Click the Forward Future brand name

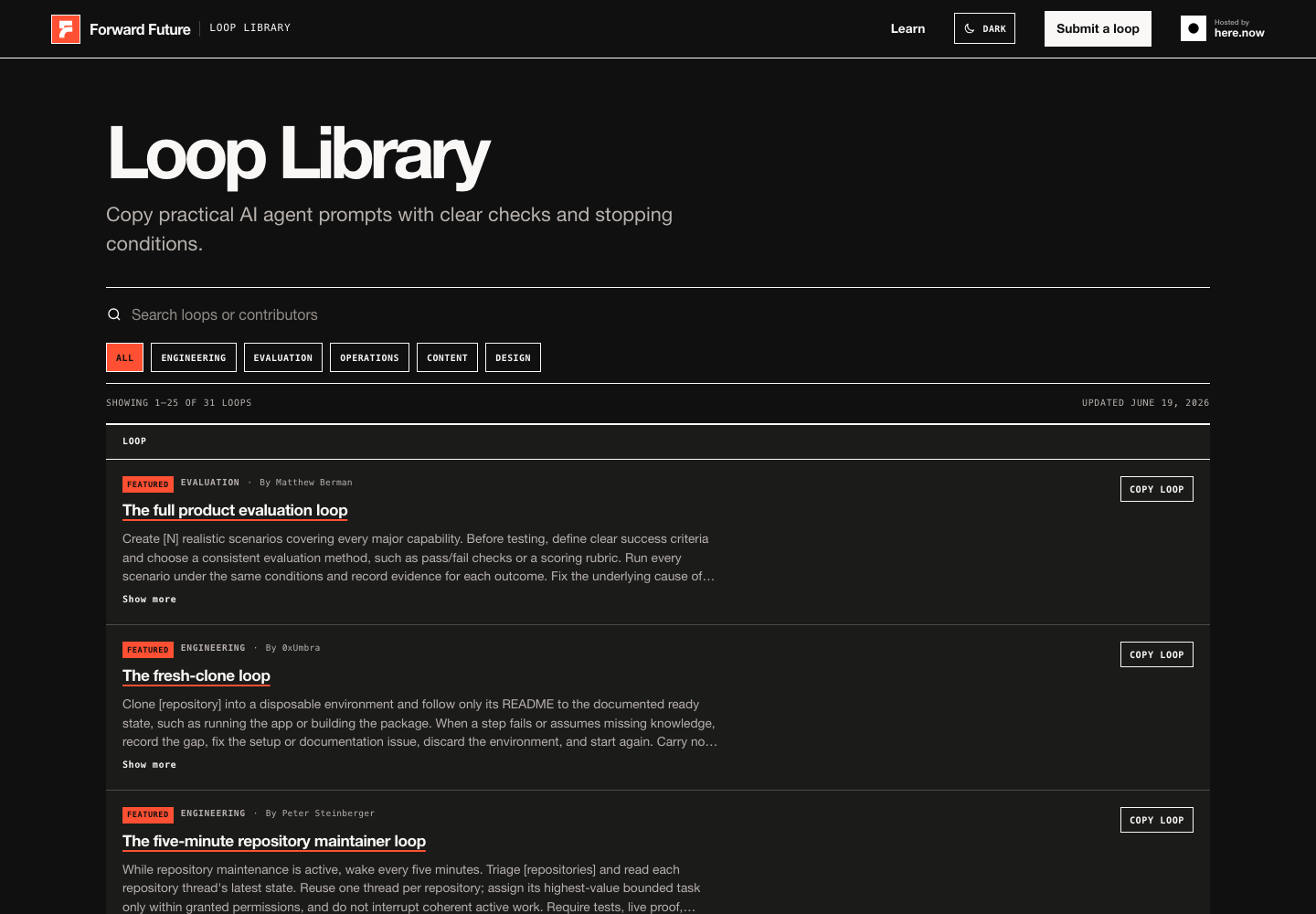(x=140, y=29)
